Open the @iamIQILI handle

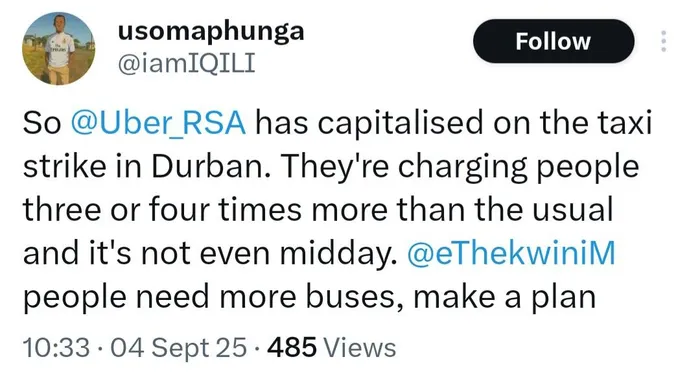pyautogui.click(x=186, y=64)
